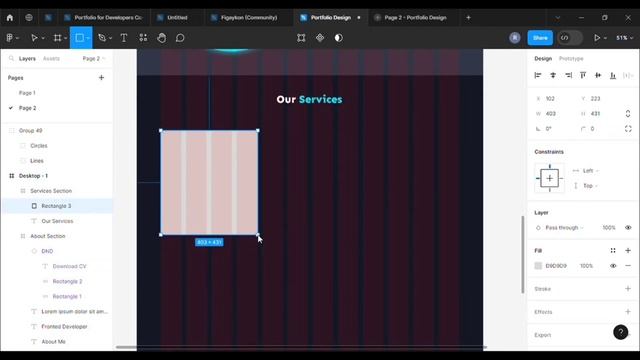Open zoom level 51% dropdown
Image resolution: width=640 pixels, height=360 pixels.
point(624,38)
